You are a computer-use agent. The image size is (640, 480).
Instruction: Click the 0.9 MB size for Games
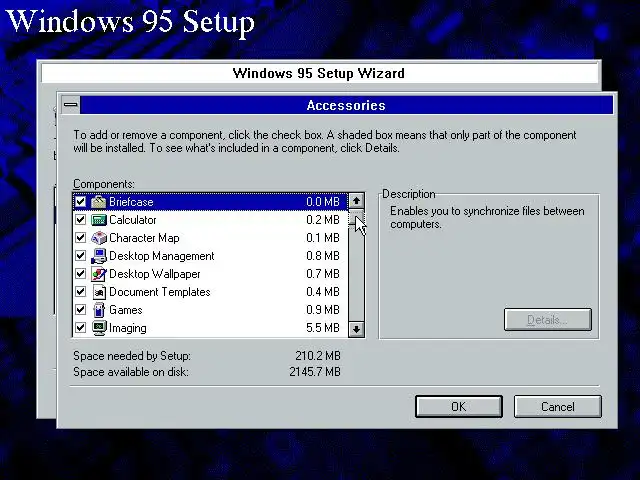pyautogui.click(x=323, y=310)
